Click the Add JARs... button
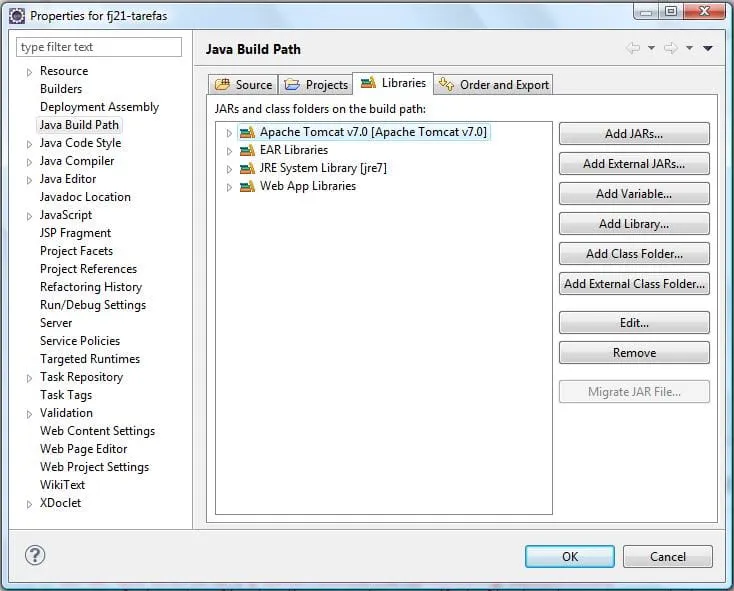Screen dimensions: 734x591 pyautogui.click(x=634, y=134)
